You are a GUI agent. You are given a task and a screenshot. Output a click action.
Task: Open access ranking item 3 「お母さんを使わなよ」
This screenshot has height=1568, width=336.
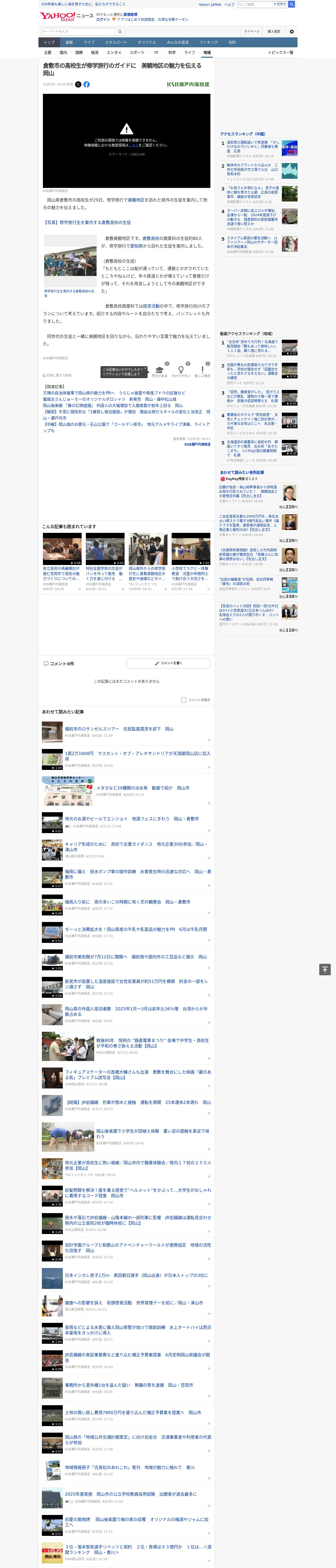(253, 192)
